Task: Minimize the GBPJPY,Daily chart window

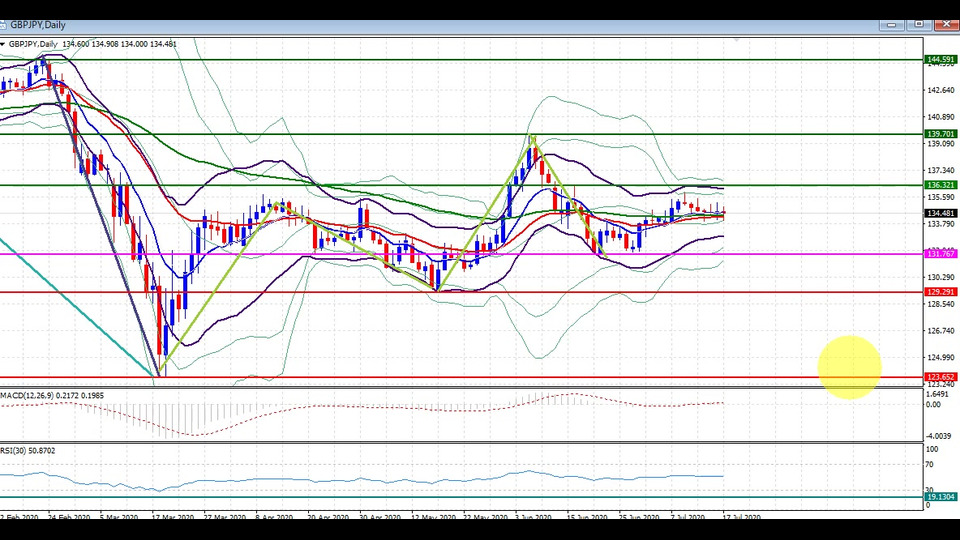Action: pyautogui.click(x=891, y=24)
